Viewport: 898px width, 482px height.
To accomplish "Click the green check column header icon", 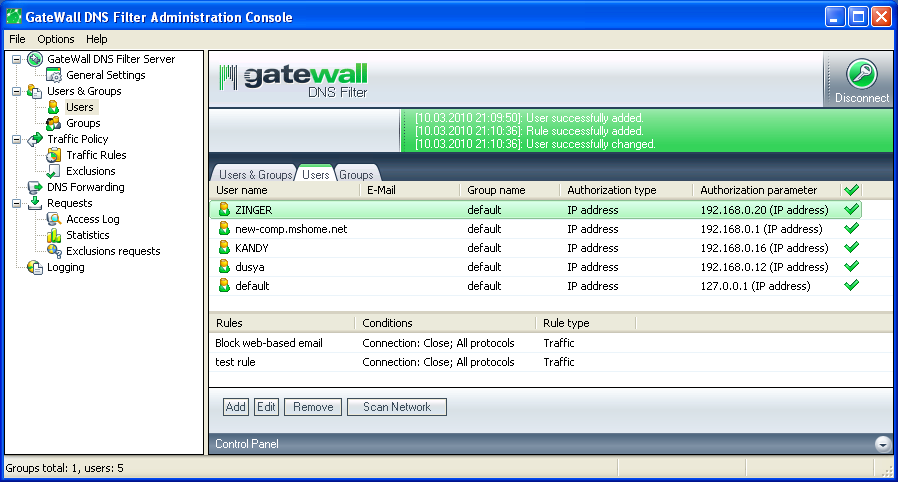I will point(852,190).
